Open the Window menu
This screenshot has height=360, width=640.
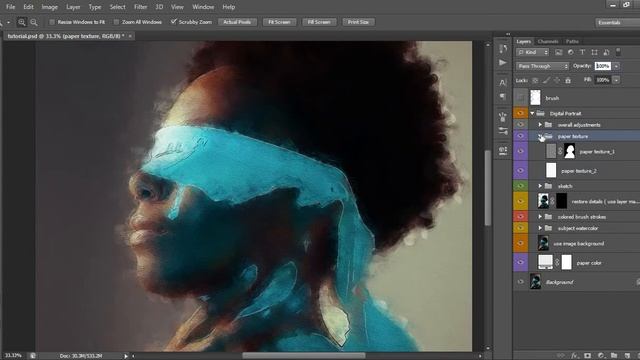coord(203,7)
